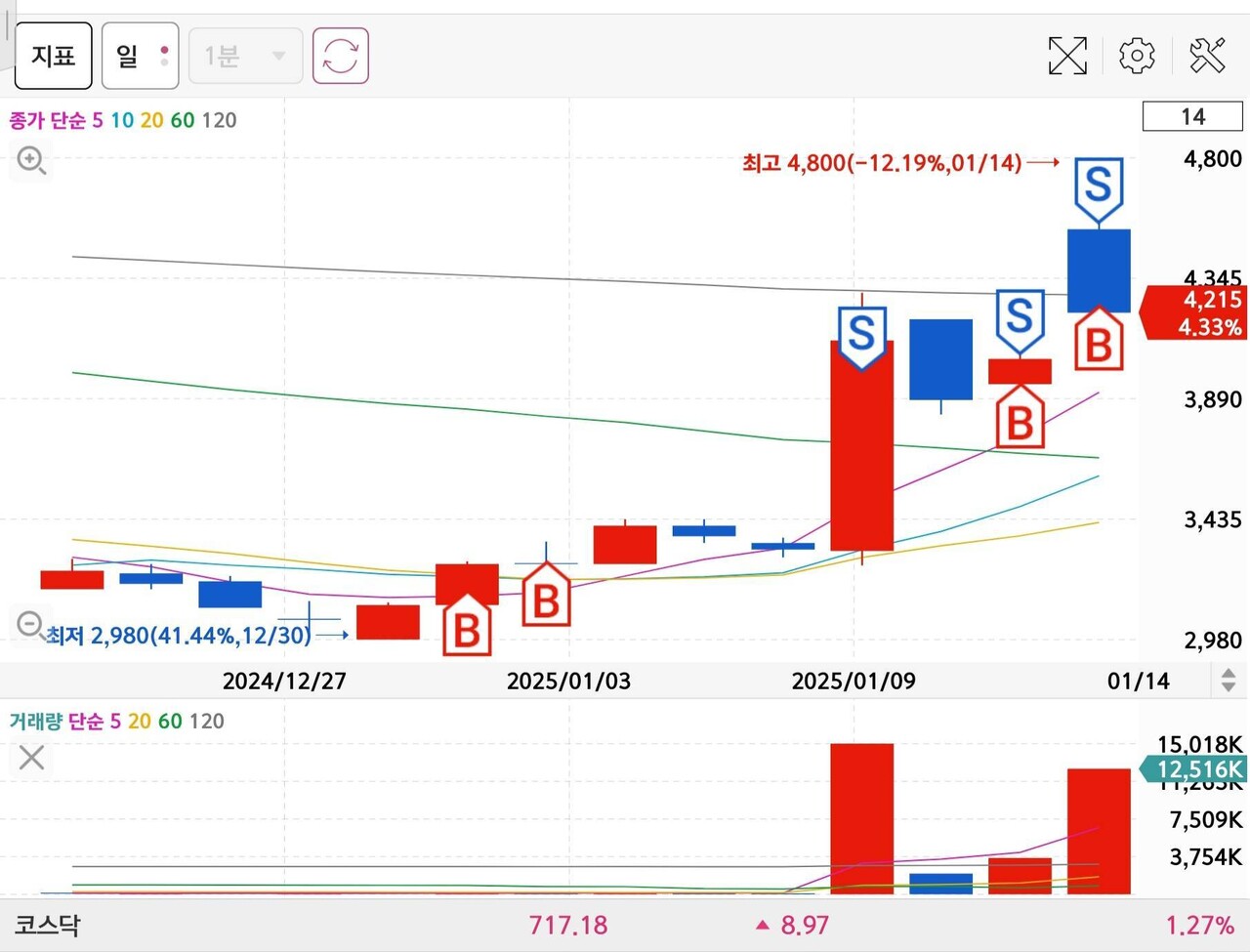Image resolution: width=1250 pixels, height=952 pixels.
Task: Expand the 1분 interval dropdown
Action: pos(245,56)
